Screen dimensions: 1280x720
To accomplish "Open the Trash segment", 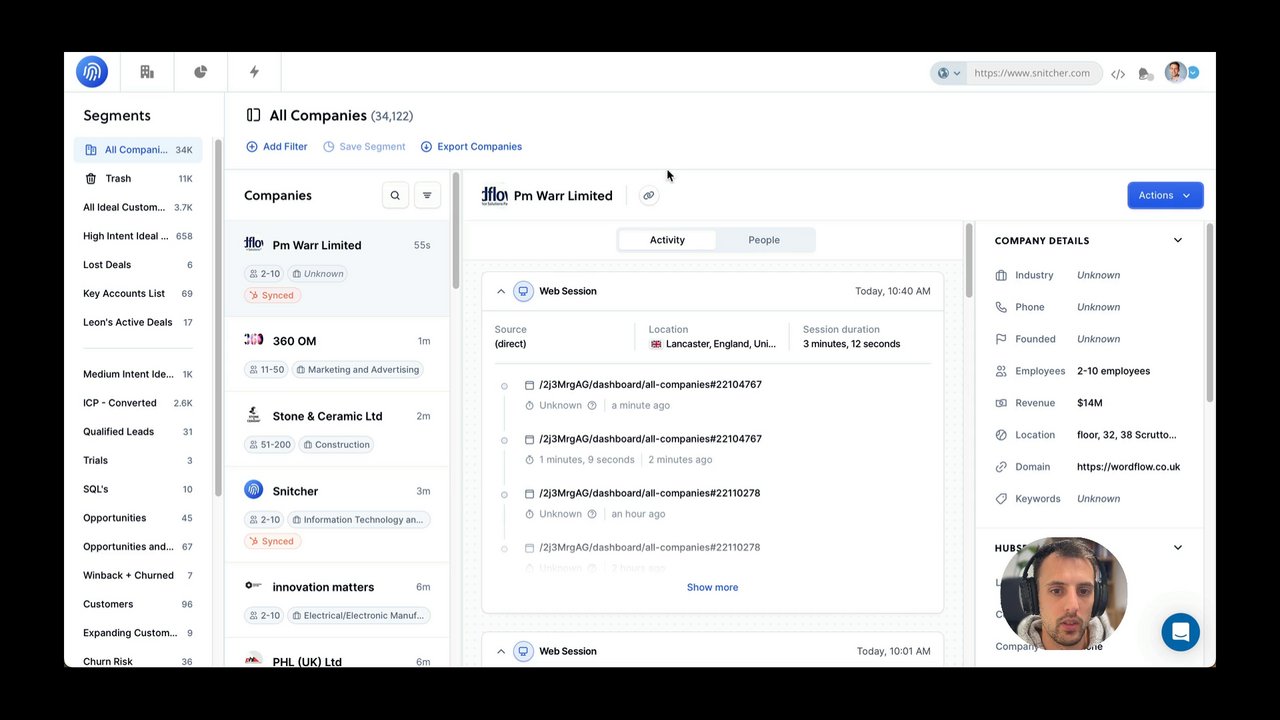I will (138, 178).
